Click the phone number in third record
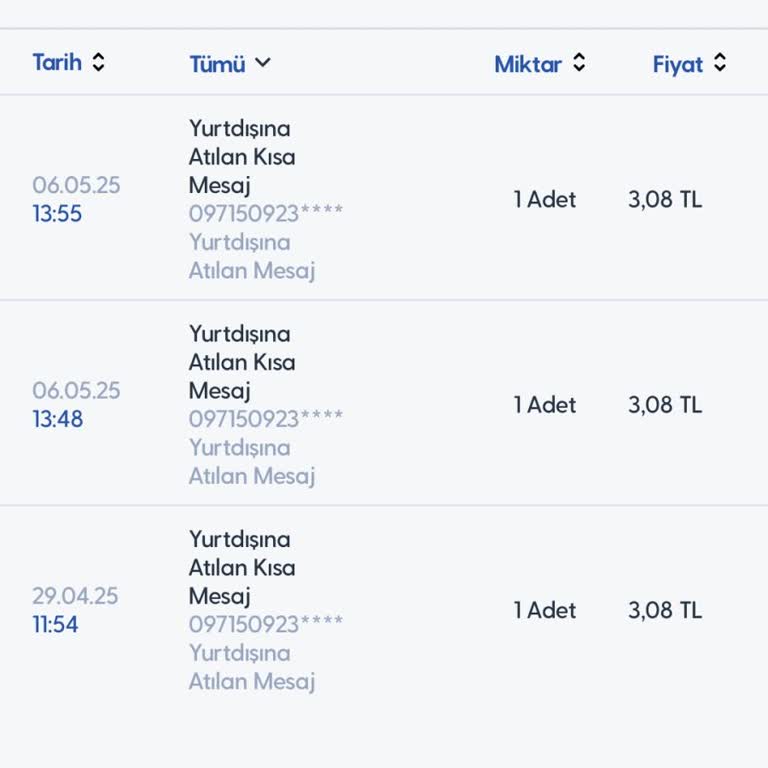The height and width of the screenshot is (768, 768). tap(266, 624)
